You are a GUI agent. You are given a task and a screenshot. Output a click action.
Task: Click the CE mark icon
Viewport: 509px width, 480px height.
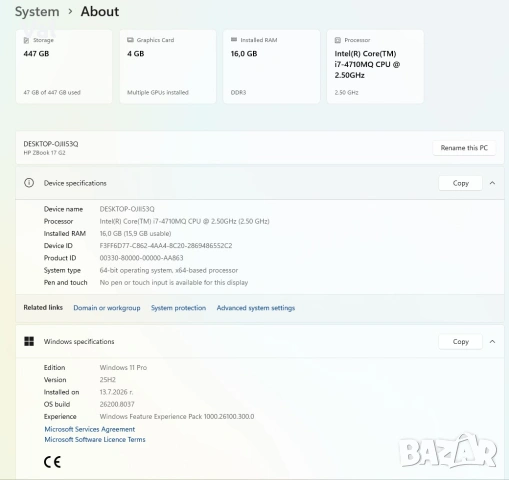pyautogui.click(x=52, y=462)
